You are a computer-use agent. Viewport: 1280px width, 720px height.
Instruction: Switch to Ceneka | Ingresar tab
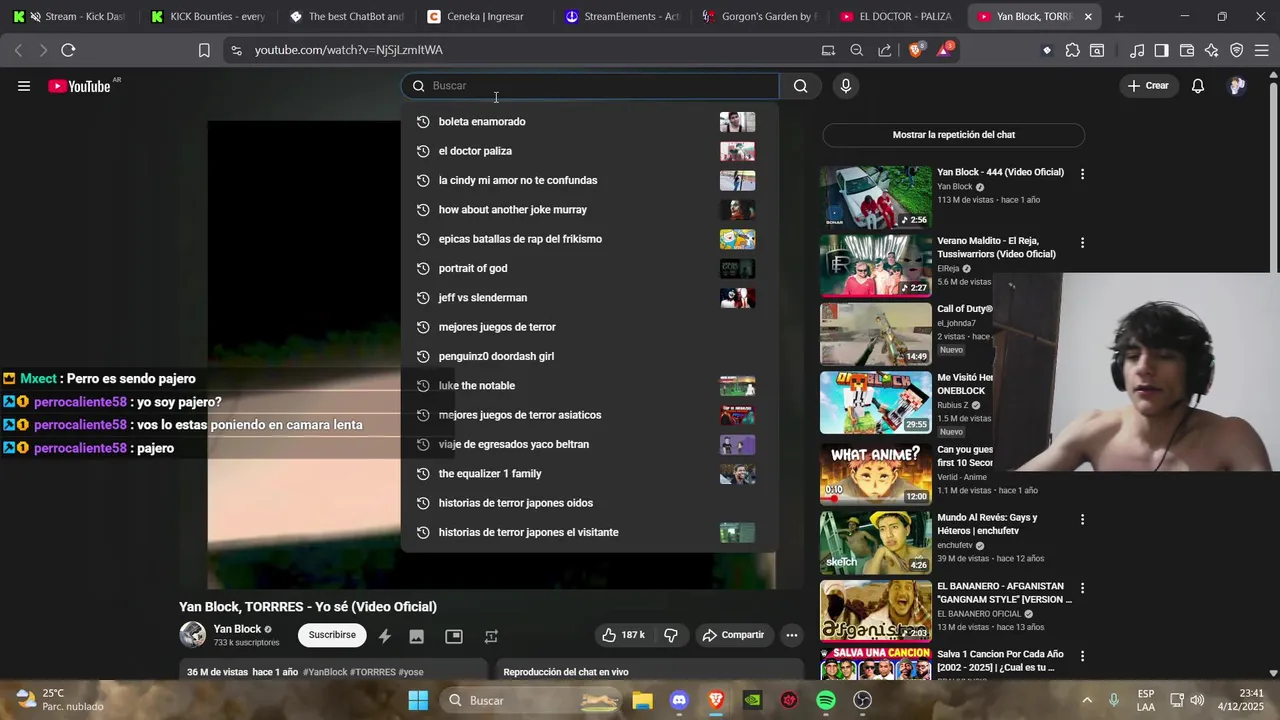tap(483, 16)
